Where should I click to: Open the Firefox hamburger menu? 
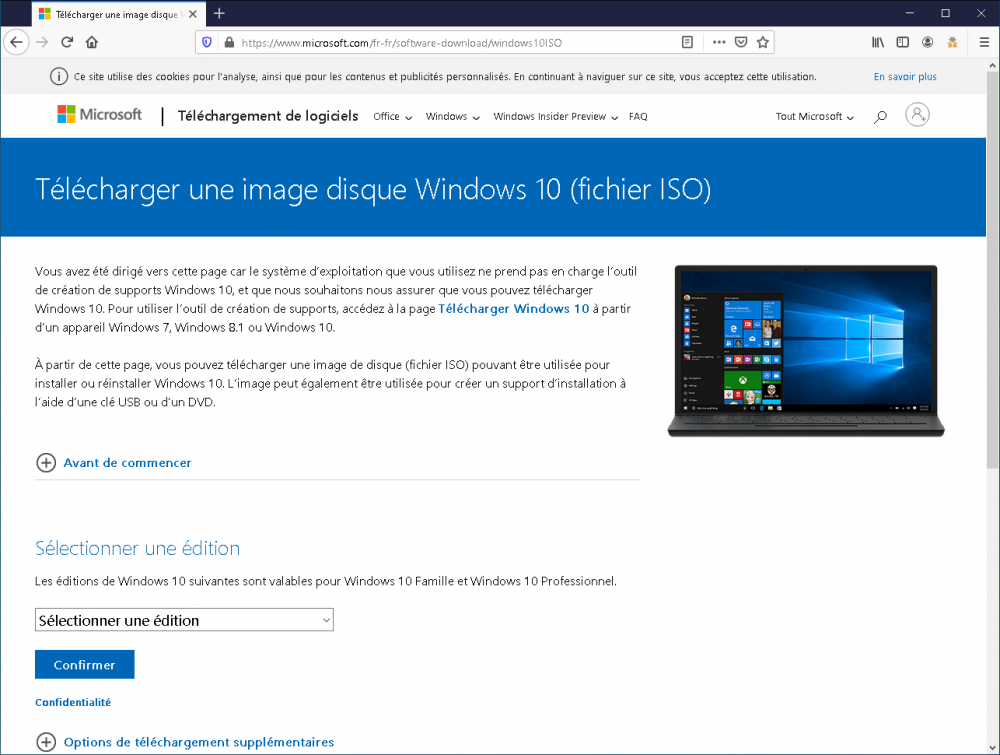click(984, 43)
